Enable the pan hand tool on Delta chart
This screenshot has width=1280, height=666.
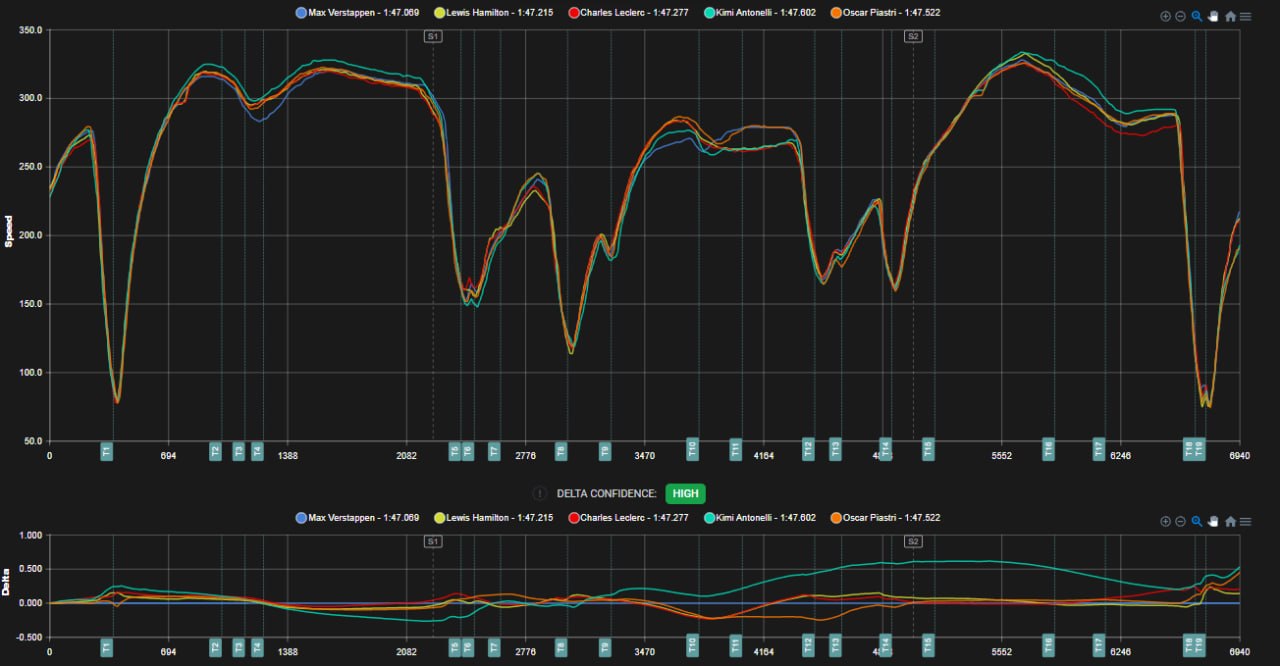[x=1212, y=521]
